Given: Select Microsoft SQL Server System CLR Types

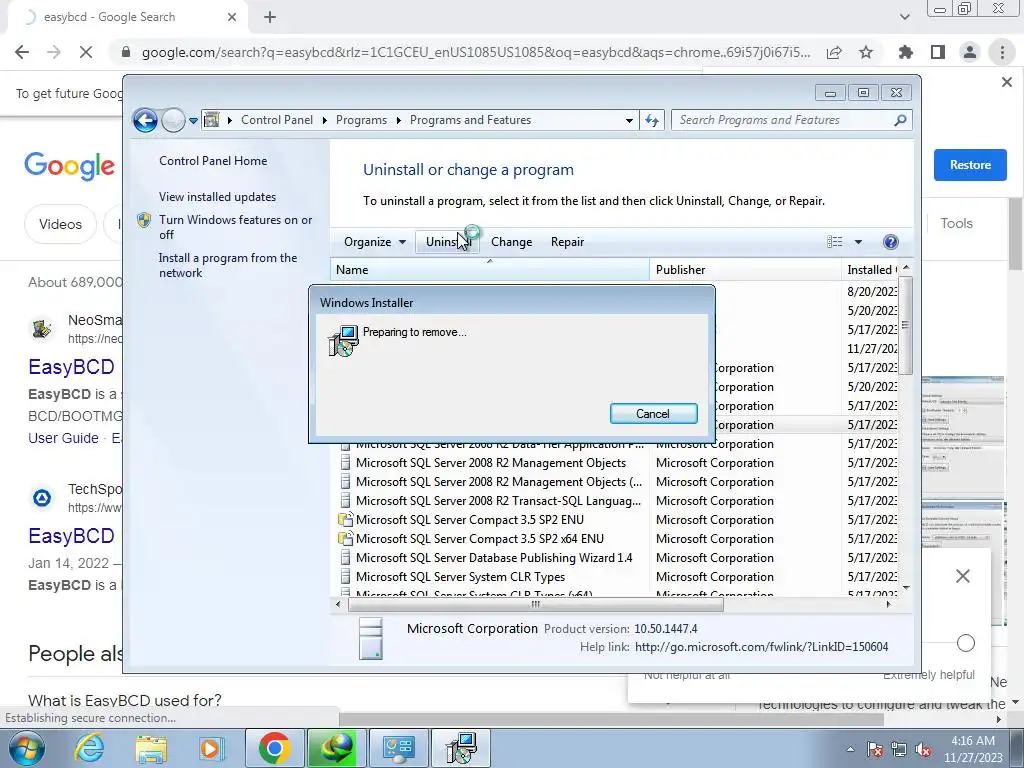Looking at the screenshot, I should [x=460, y=577].
